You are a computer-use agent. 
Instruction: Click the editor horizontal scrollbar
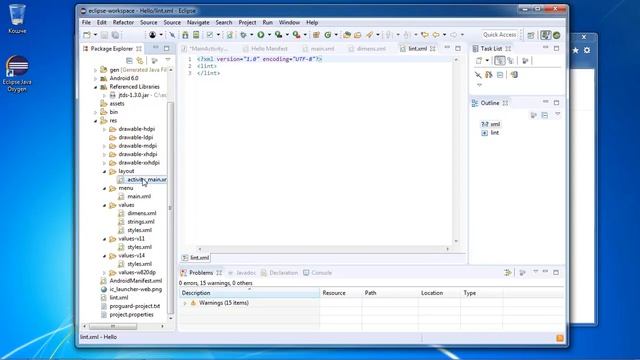coord(323,249)
